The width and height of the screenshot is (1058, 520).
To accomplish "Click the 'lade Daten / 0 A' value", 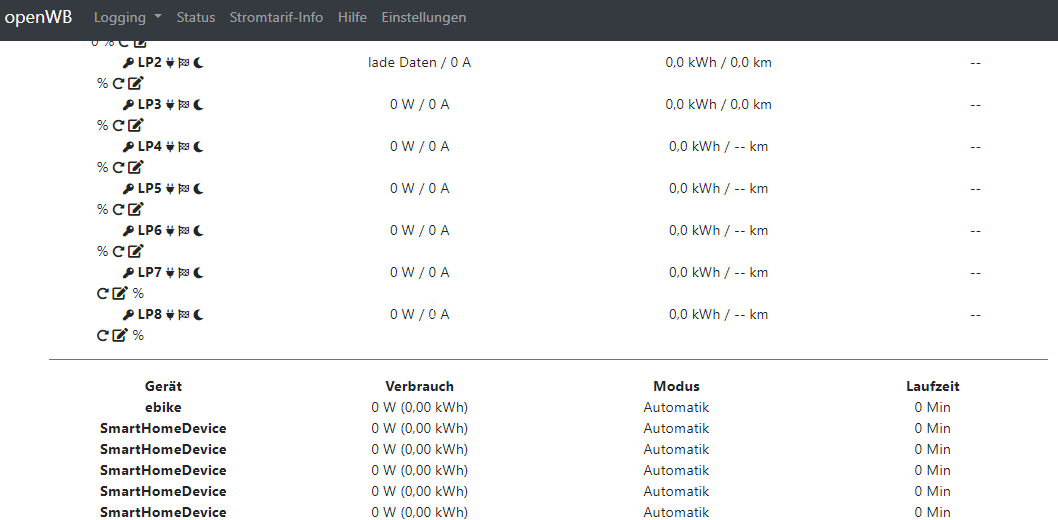I will (419, 63).
